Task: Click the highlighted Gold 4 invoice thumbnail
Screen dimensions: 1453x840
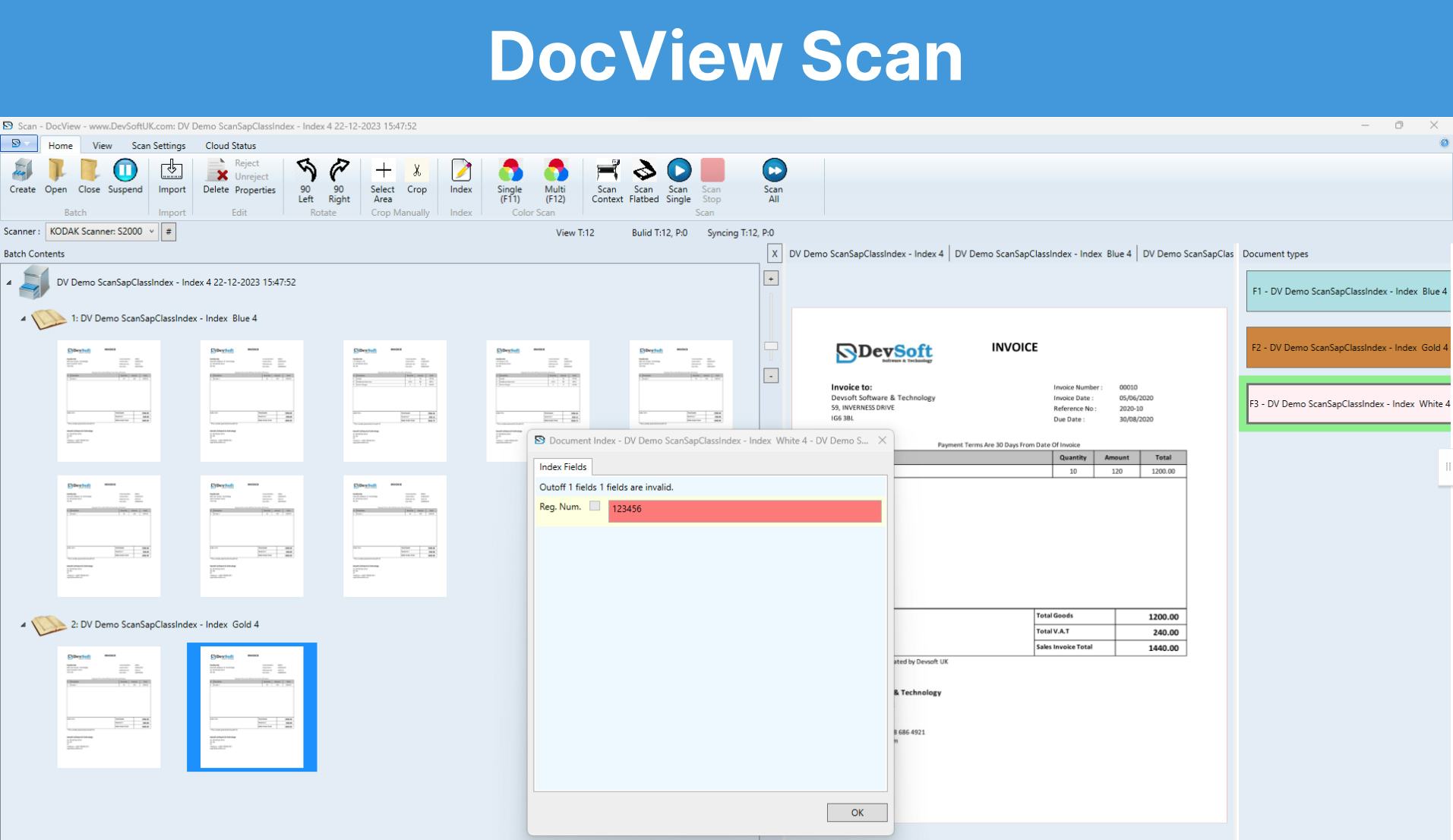Action: pos(251,706)
